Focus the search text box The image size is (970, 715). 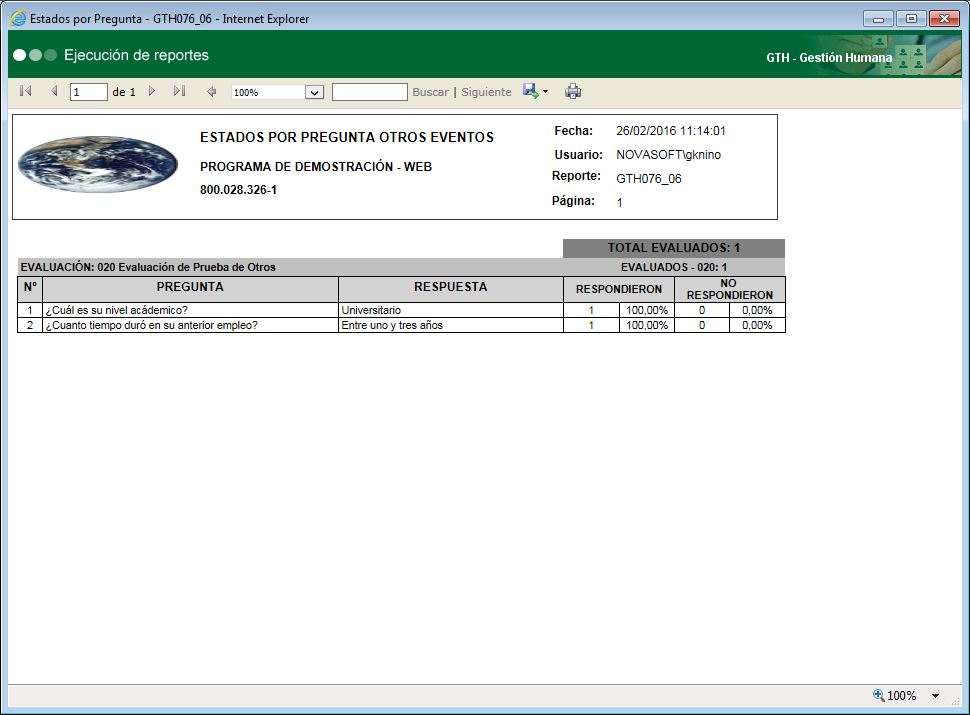click(369, 92)
